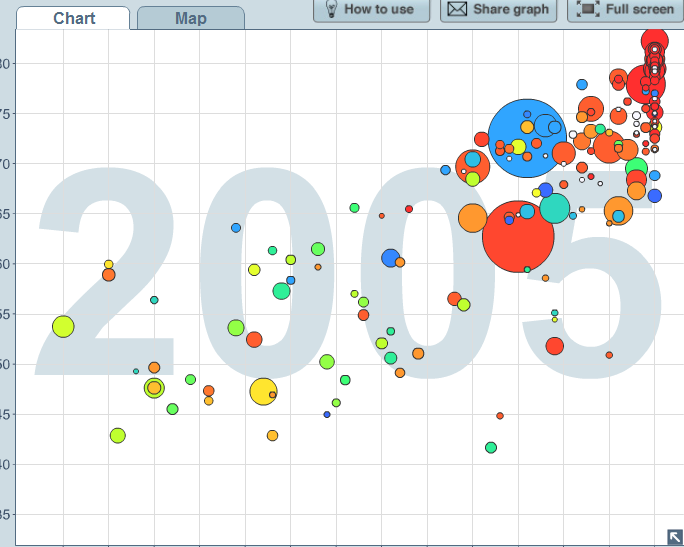Select the lowest yellow-green bubble at bottom left
This screenshot has height=547, width=684.
pyautogui.click(x=118, y=435)
